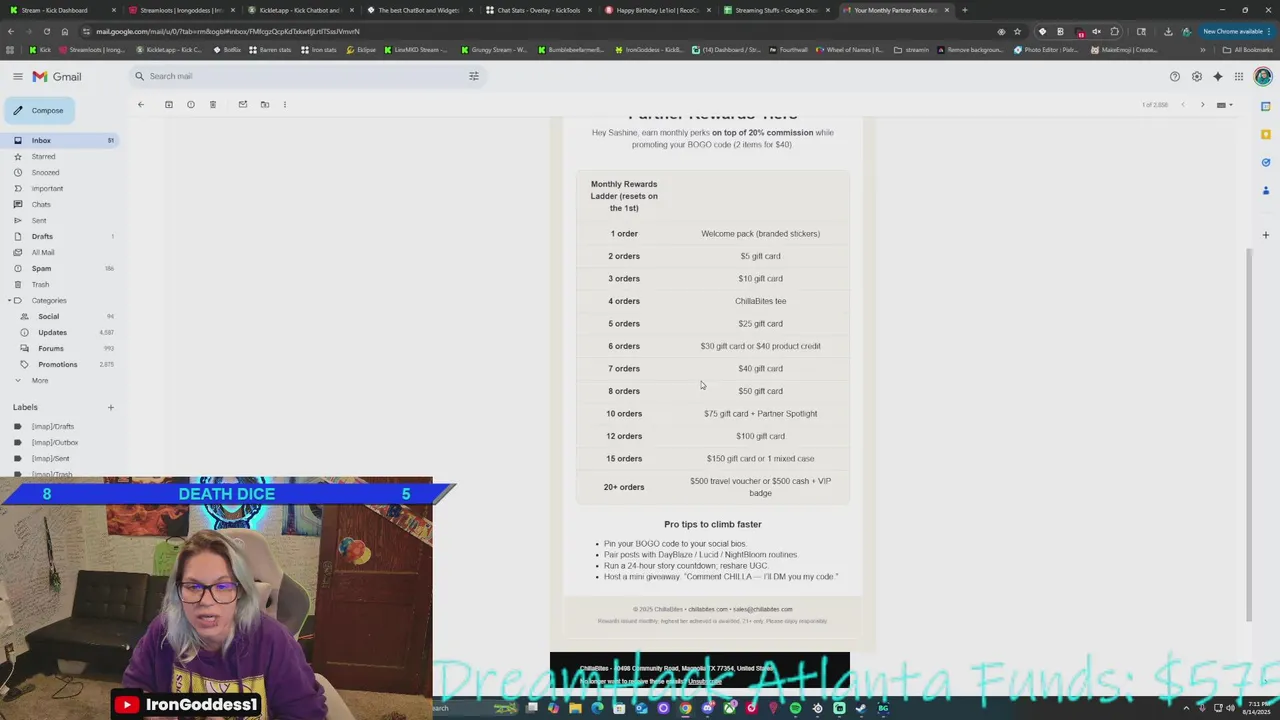Open a new browser tab
Screen dimensions: 1280x720
click(x=964, y=10)
